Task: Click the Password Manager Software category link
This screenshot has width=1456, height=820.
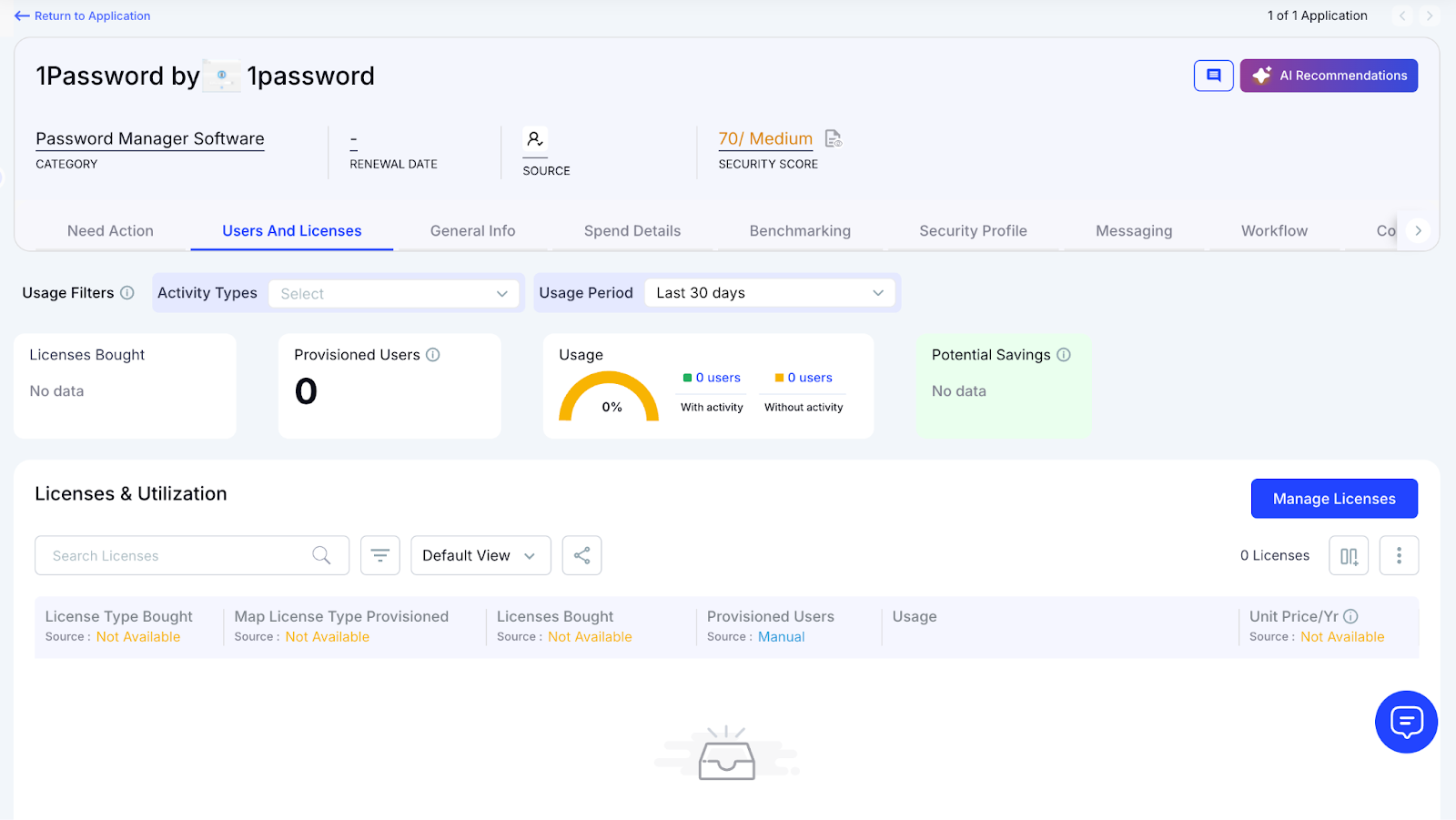Action: pyautogui.click(x=150, y=138)
